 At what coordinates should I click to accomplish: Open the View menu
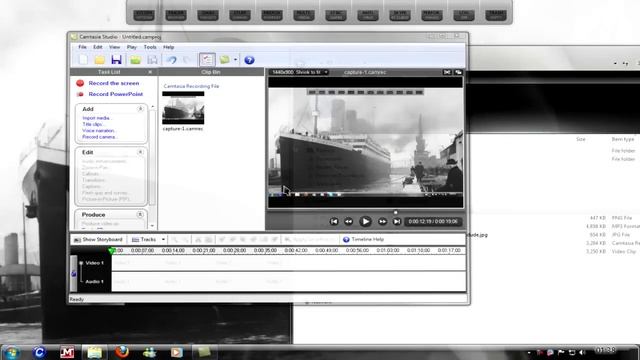pyautogui.click(x=114, y=47)
